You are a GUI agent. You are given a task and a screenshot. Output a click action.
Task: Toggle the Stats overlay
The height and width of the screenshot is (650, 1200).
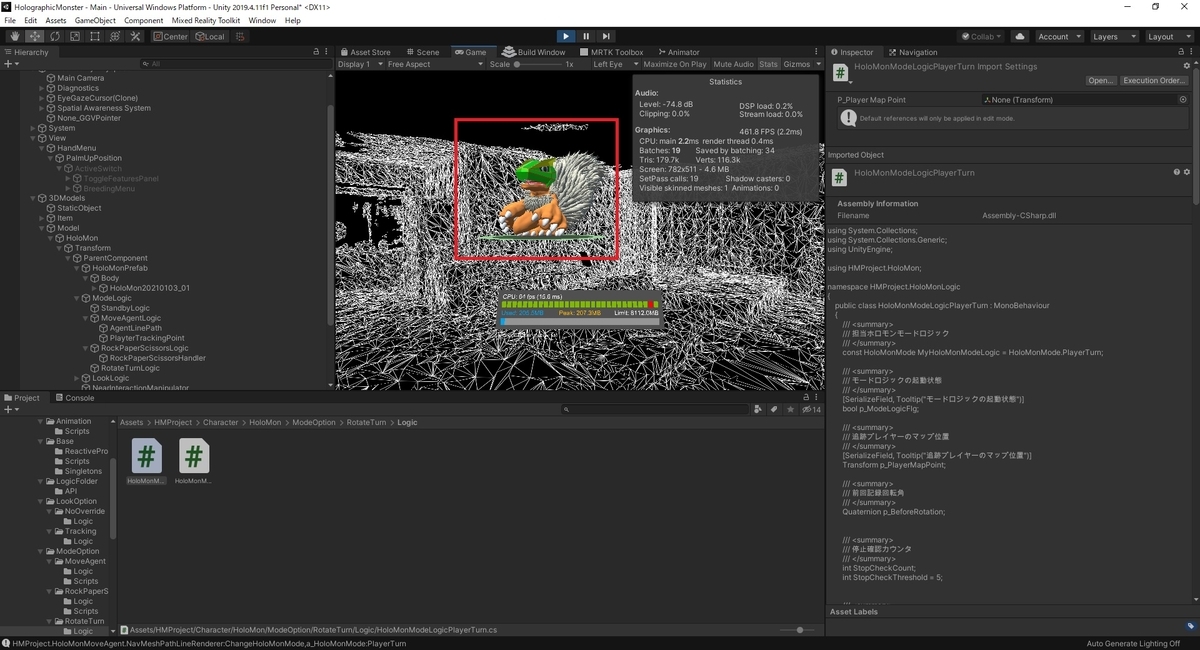click(768, 64)
